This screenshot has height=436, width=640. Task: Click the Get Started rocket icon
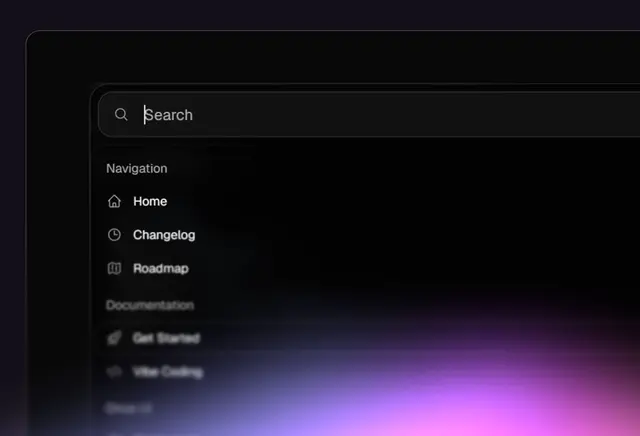114,338
